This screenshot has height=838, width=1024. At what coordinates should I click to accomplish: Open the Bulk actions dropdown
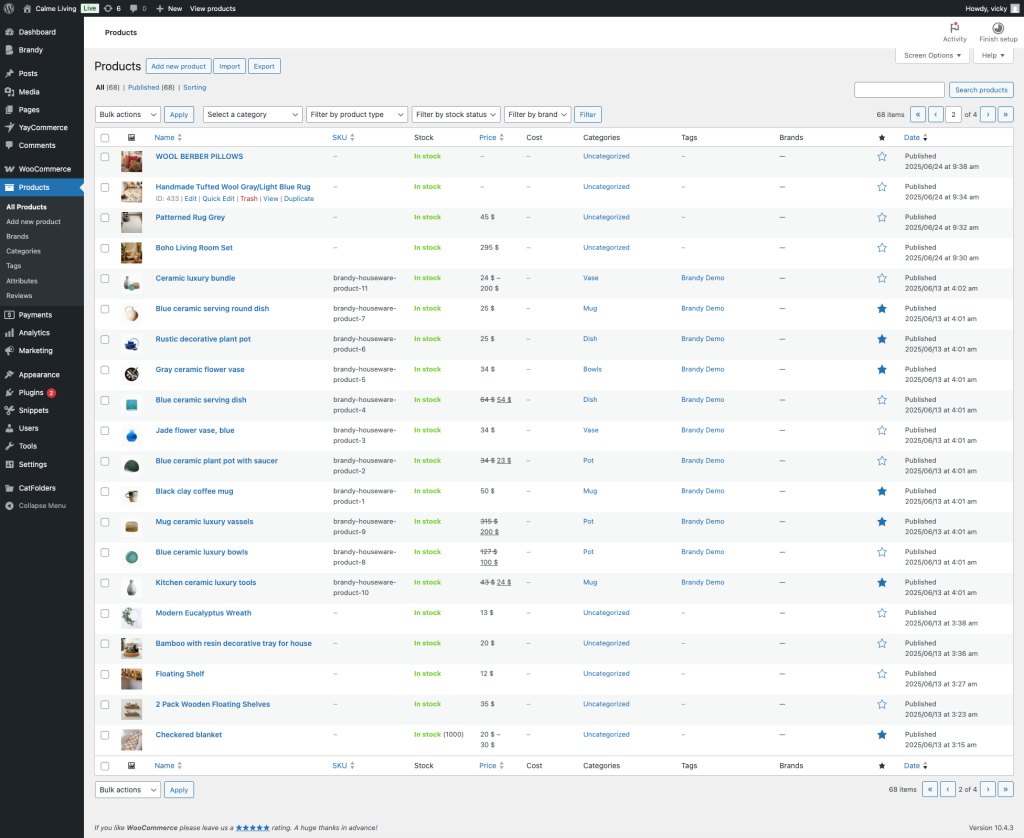pyautogui.click(x=126, y=114)
